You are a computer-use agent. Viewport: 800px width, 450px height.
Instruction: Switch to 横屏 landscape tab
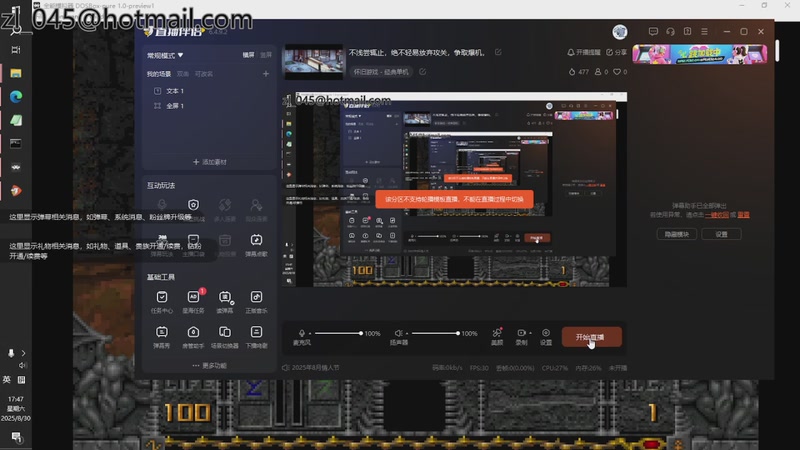tap(248, 55)
